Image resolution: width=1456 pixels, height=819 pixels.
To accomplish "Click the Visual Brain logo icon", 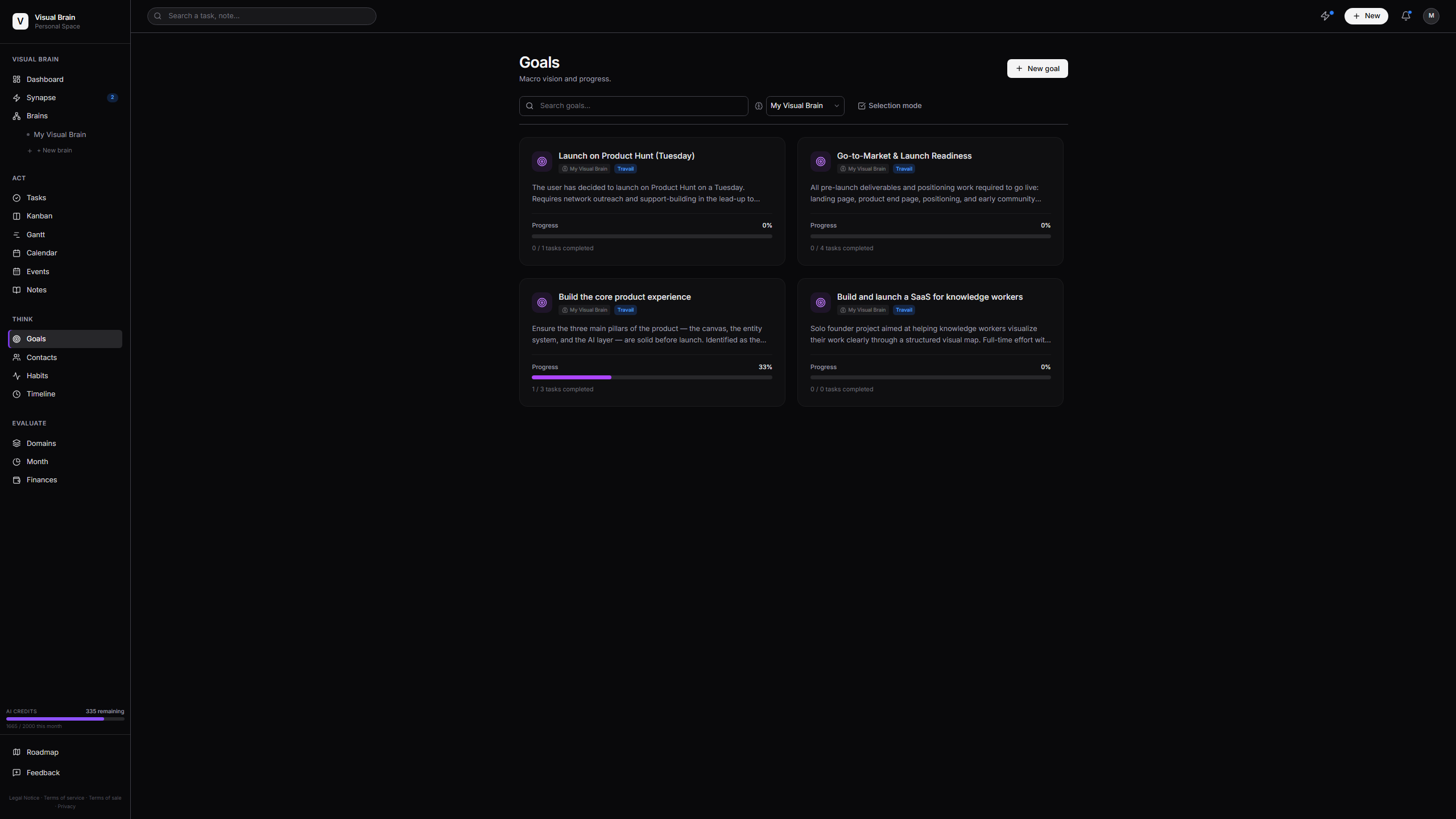I will 20,22.
